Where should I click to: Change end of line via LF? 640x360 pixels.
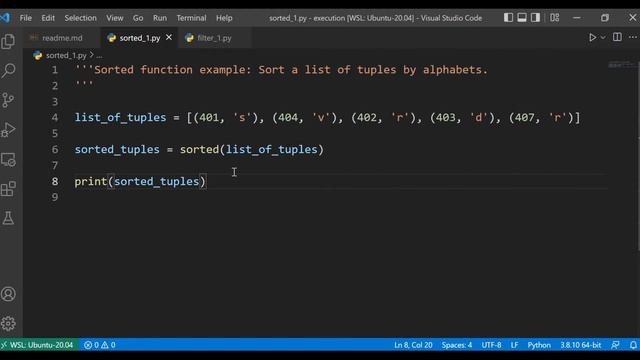coord(514,345)
